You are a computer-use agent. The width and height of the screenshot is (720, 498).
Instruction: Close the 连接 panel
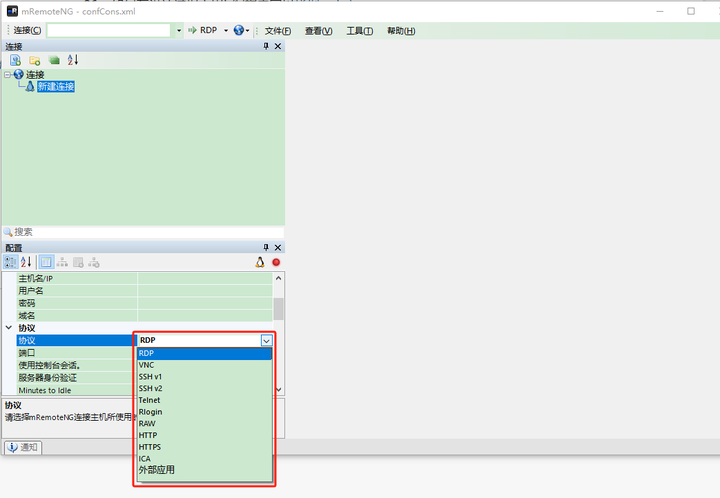(278, 46)
